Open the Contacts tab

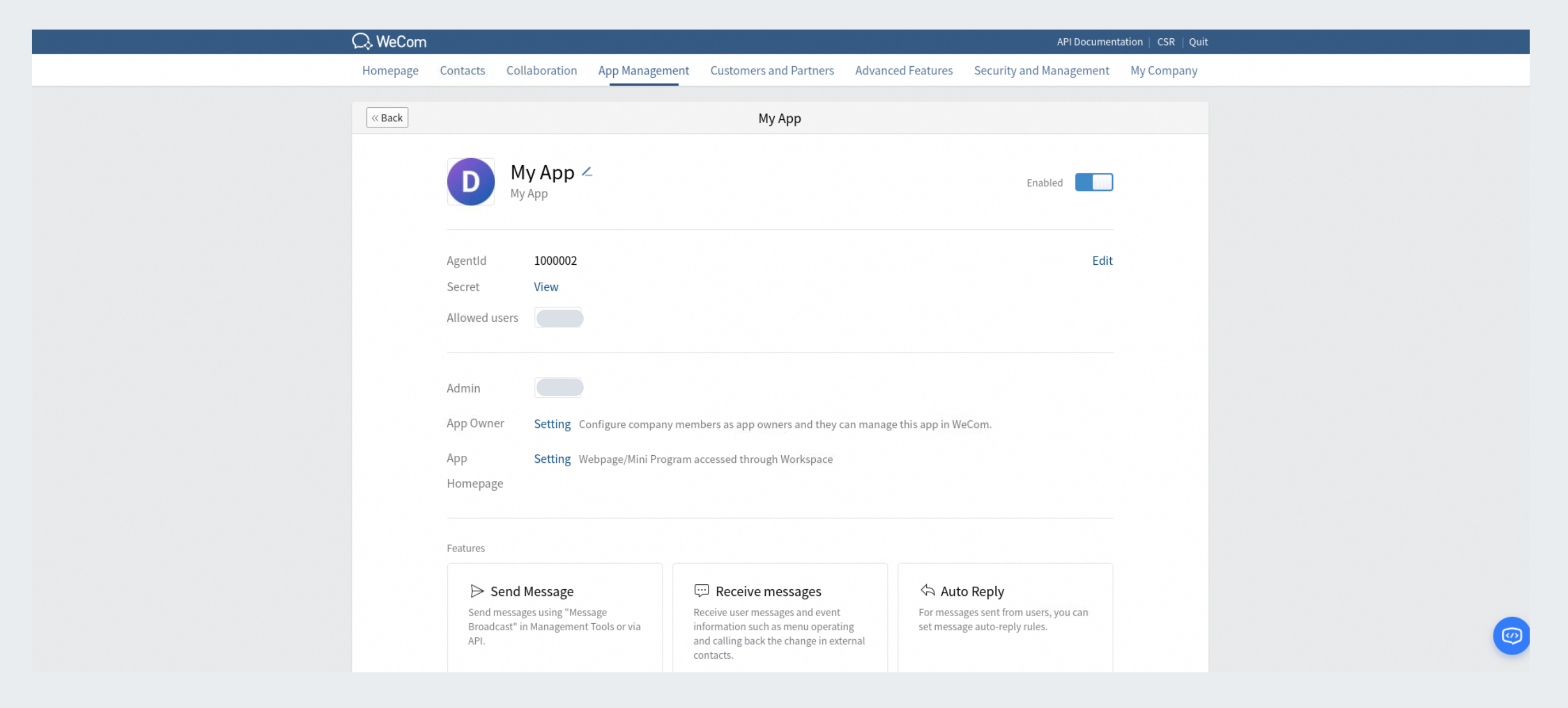[x=462, y=70]
